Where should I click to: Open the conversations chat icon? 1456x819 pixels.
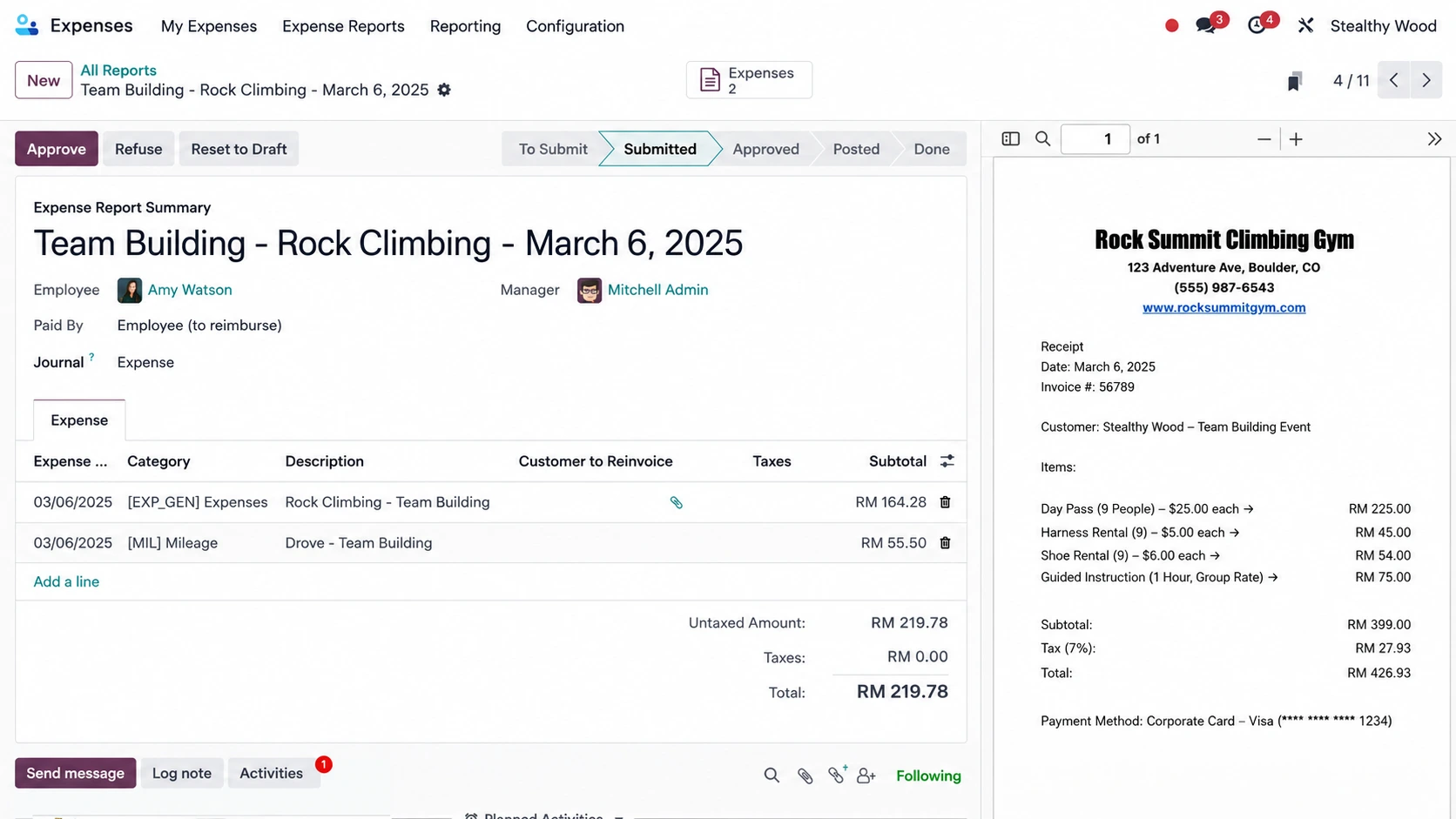tap(1206, 26)
